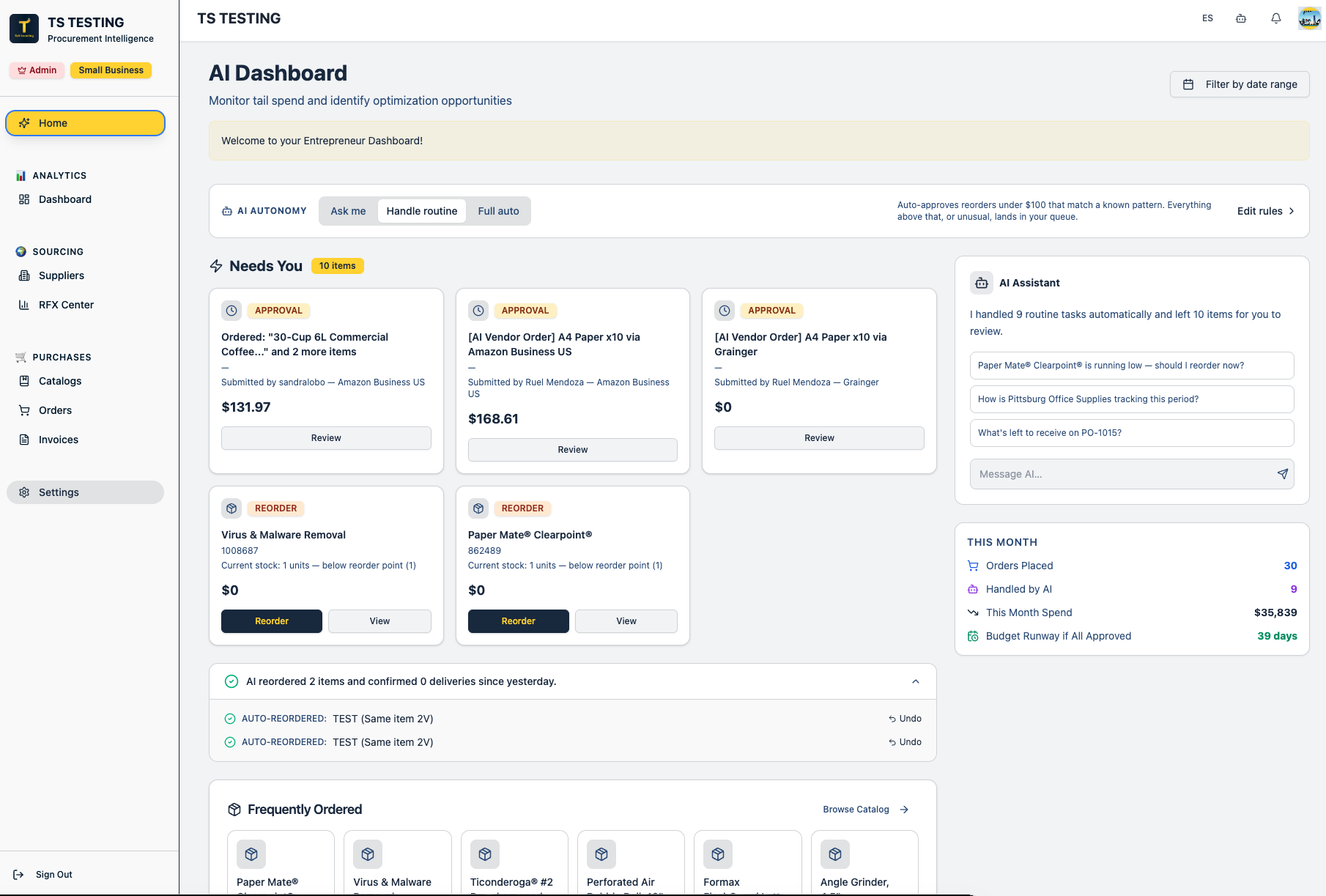1326x896 pixels.
Task: Reorder Virus & Malware Removal
Action: [272, 621]
